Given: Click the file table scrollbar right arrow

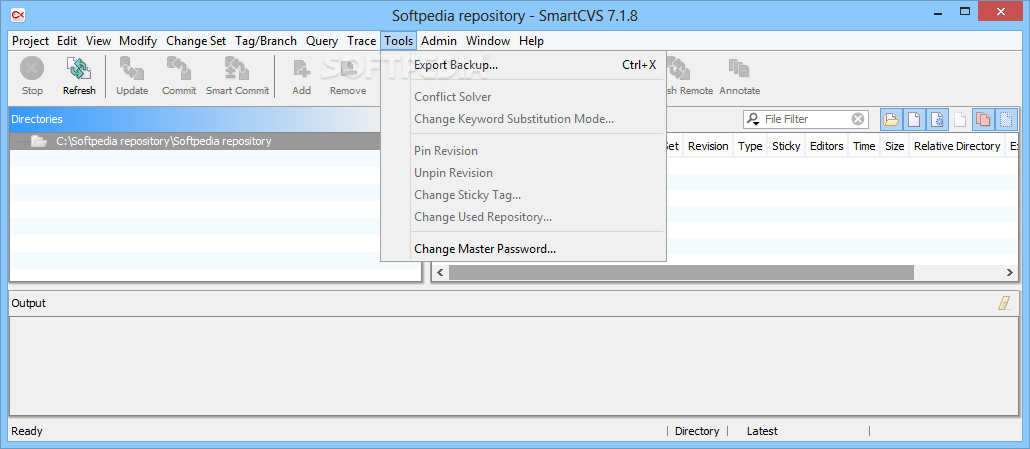Looking at the screenshot, I should pos(1010,272).
